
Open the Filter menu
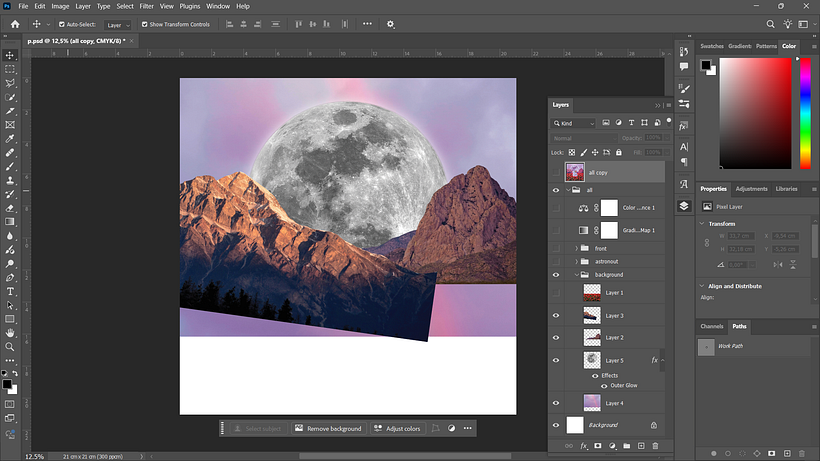(x=146, y=6)
